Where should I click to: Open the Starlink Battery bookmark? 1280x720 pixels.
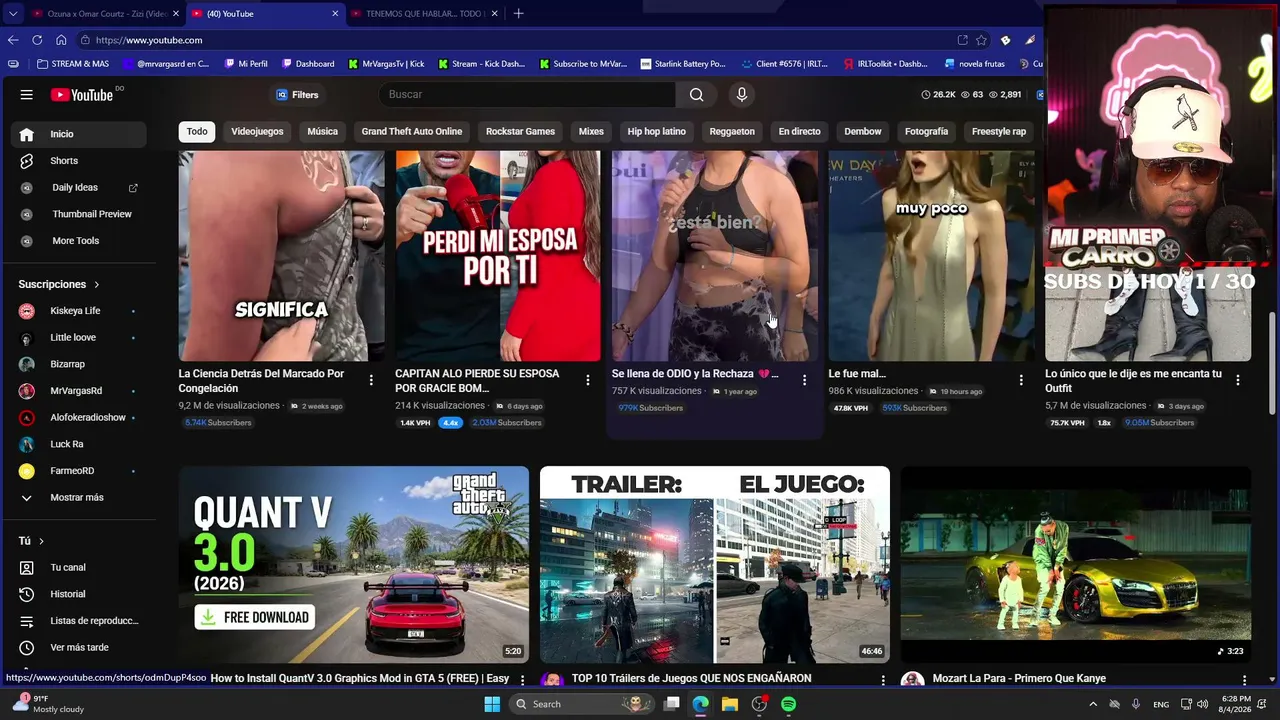coord(683,64)
